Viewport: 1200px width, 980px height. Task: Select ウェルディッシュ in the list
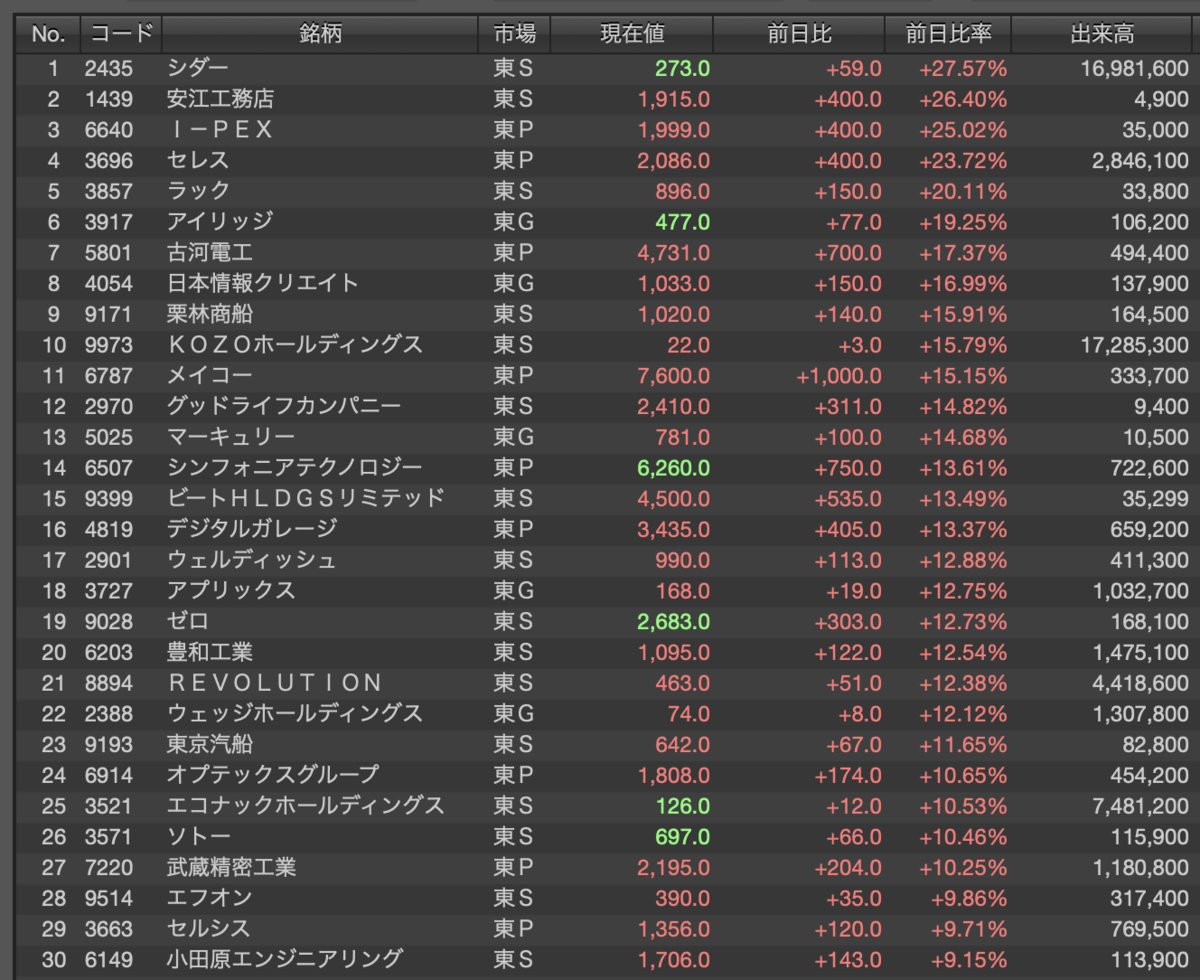point(252,560)
